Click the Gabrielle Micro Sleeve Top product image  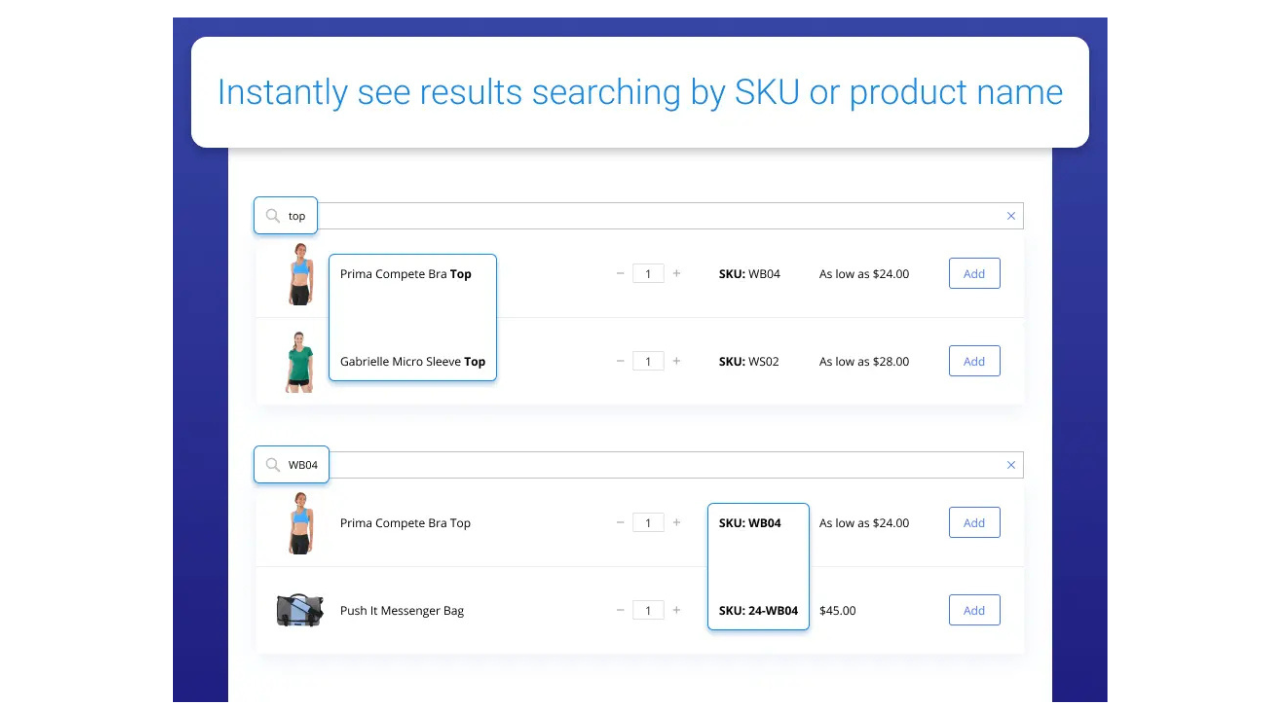[299, 361]
